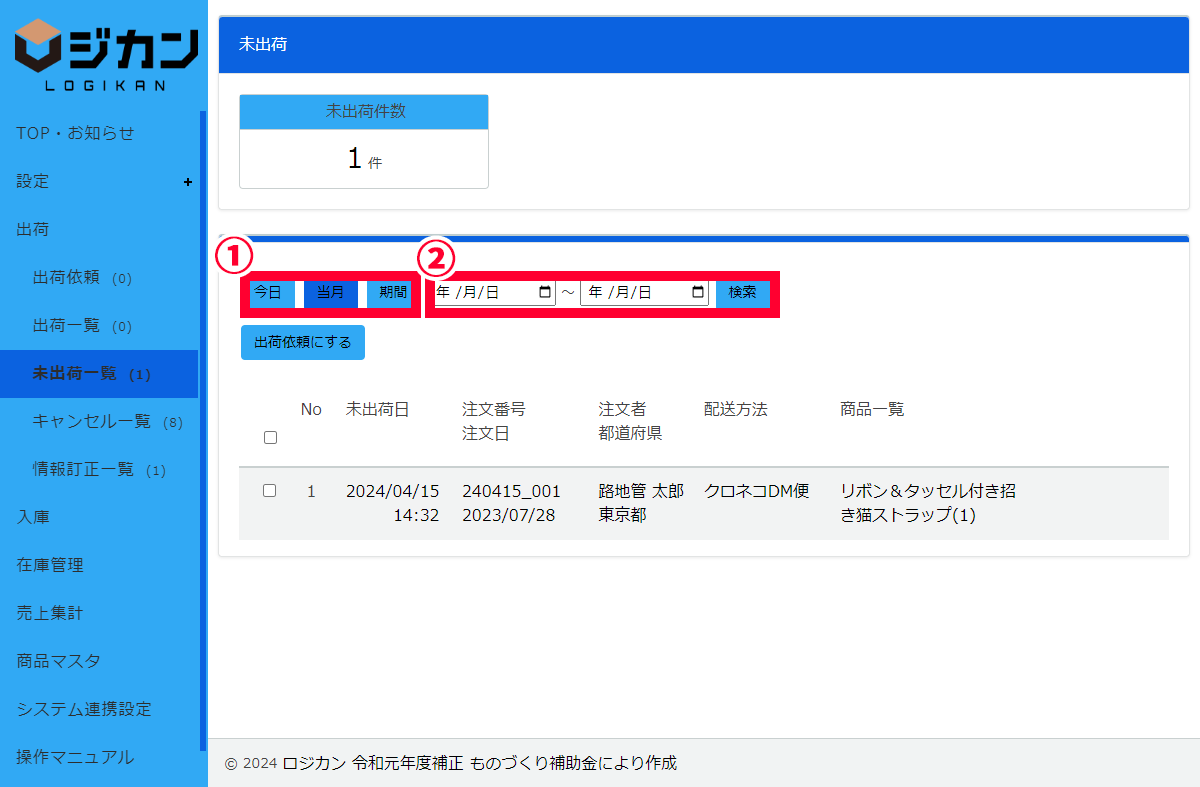This screenshot has width=1200, height=787.
Task: Check the row 1 order checkbox
Action: pyautogui.click(x=269, y=491)
